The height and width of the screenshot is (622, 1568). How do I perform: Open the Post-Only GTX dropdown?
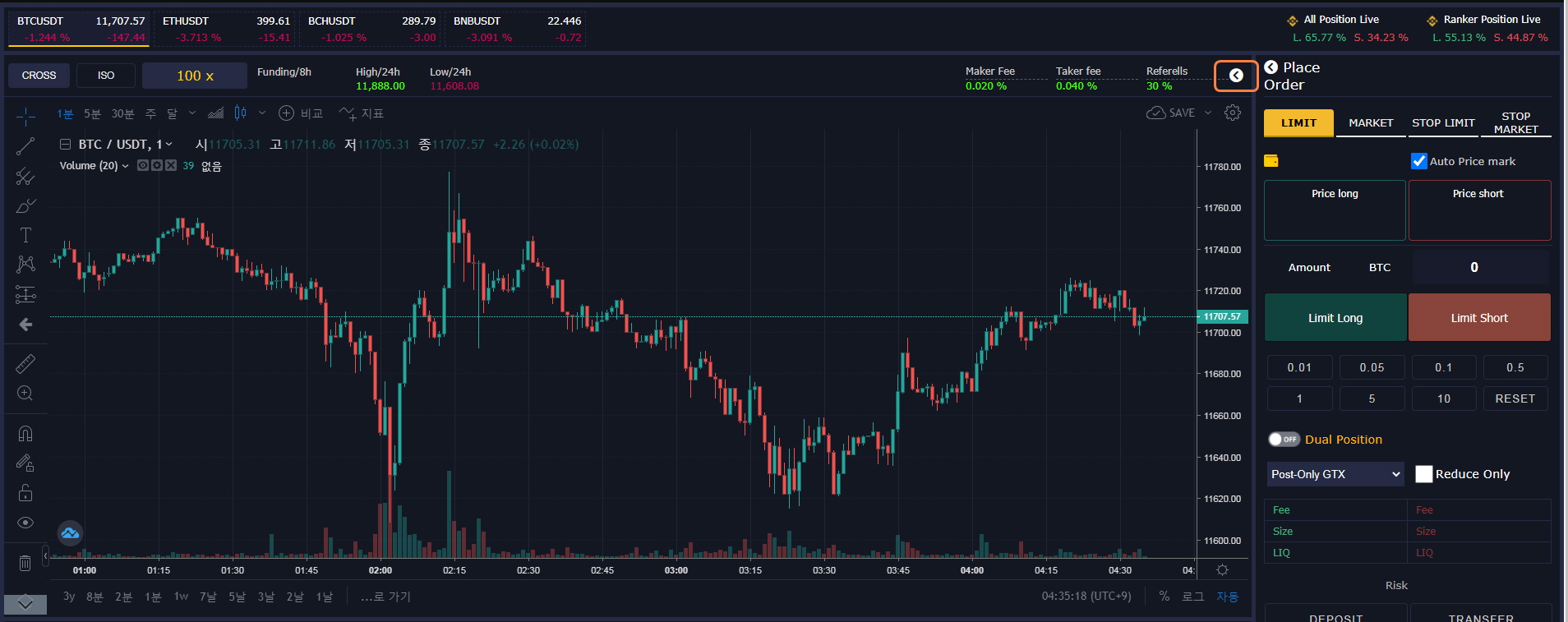pyautogui.click(x=1335, y=474)
